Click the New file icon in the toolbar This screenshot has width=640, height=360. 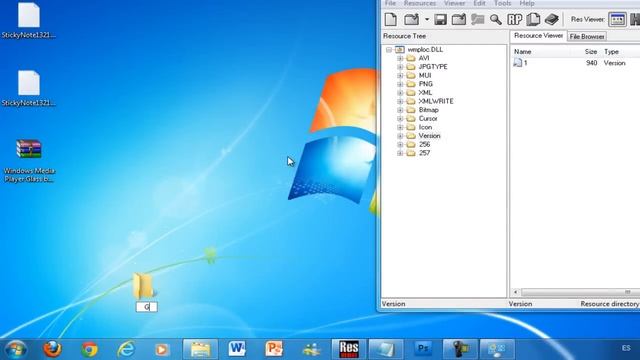[391, 19]
